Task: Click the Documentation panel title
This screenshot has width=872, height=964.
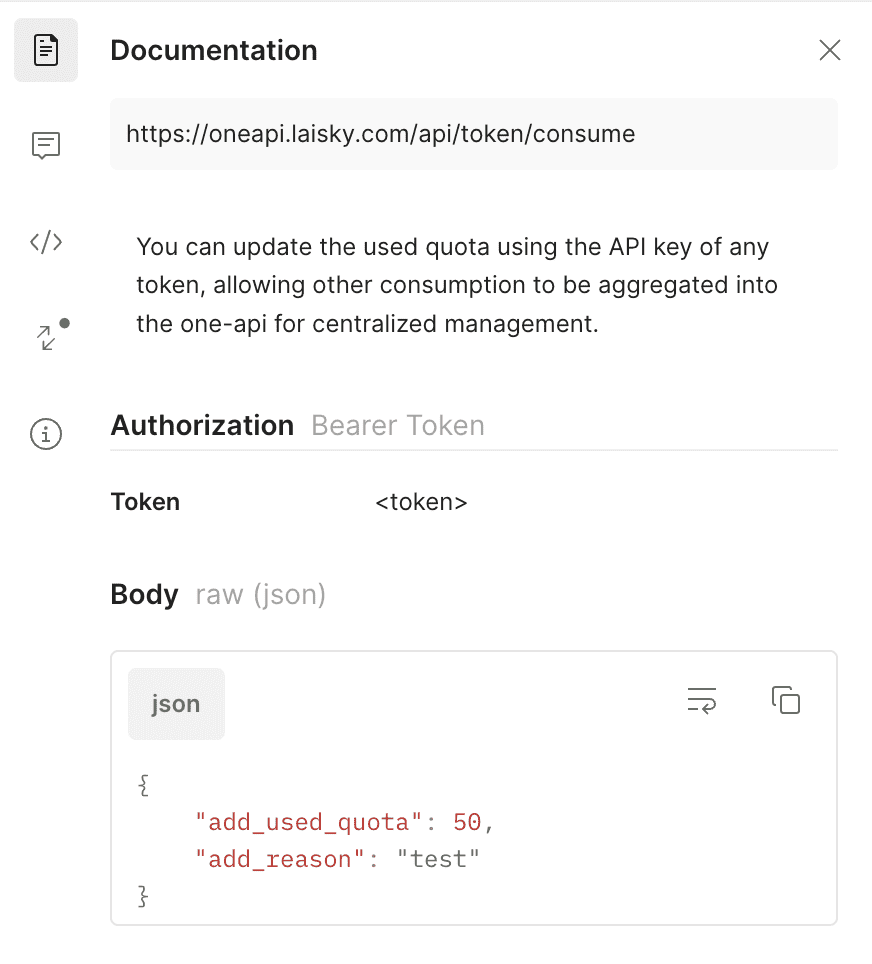Action: pyautogui.click(x=214, y=50)
